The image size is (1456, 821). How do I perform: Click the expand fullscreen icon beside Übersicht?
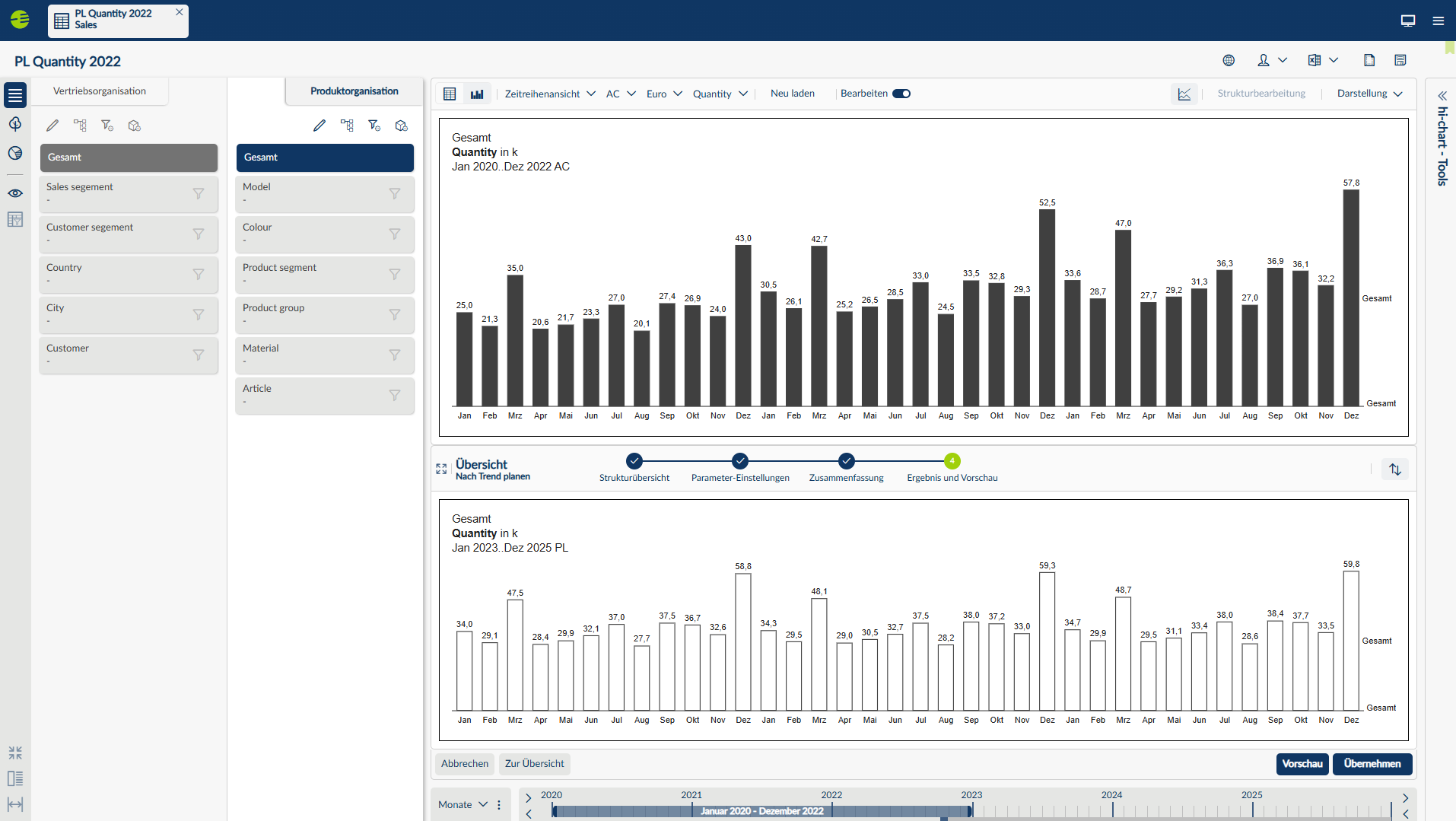pos(441,469)
